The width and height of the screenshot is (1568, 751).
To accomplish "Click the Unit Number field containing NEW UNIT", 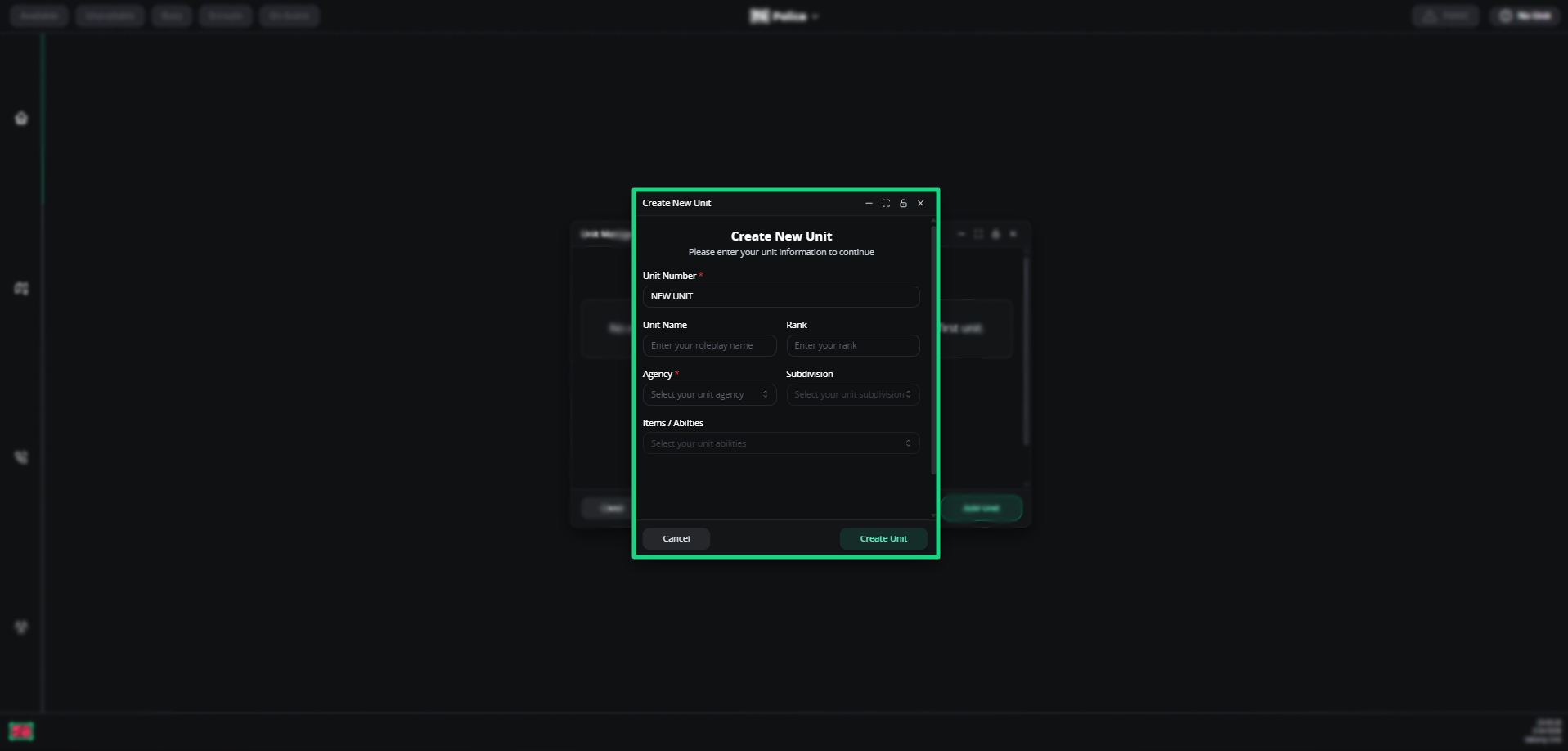I will 781,296.
